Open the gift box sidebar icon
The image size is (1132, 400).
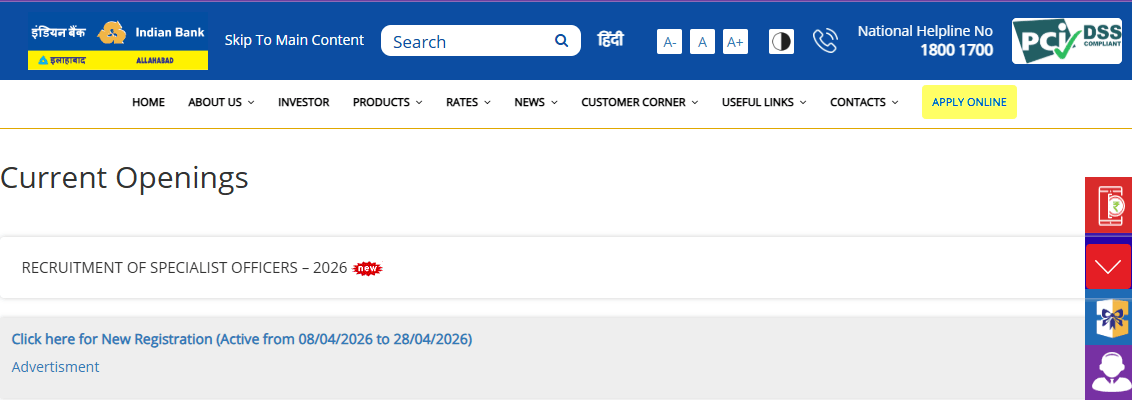coord(1108,321)
